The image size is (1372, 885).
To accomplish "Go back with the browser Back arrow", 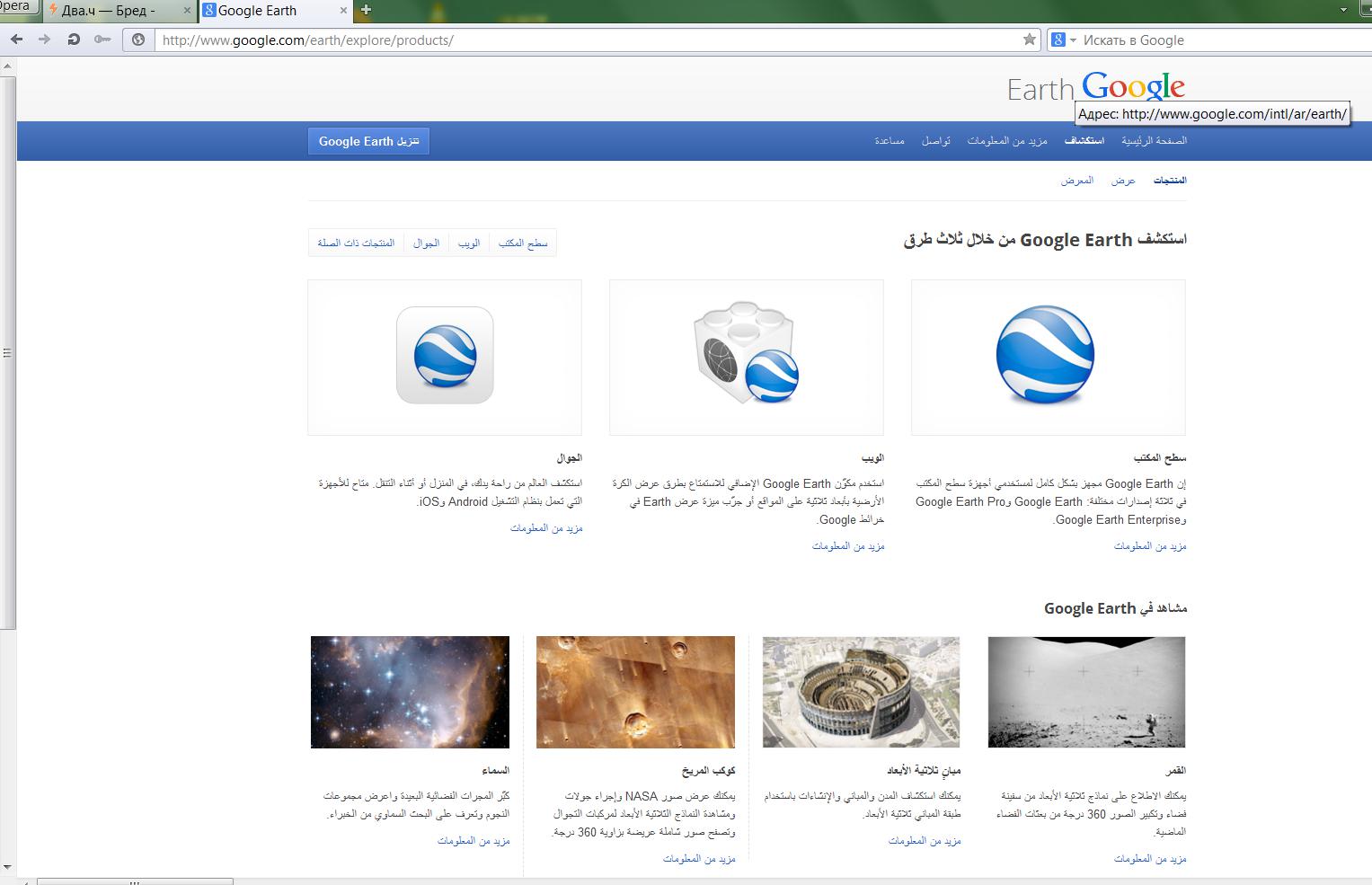I will pos(16,40).
